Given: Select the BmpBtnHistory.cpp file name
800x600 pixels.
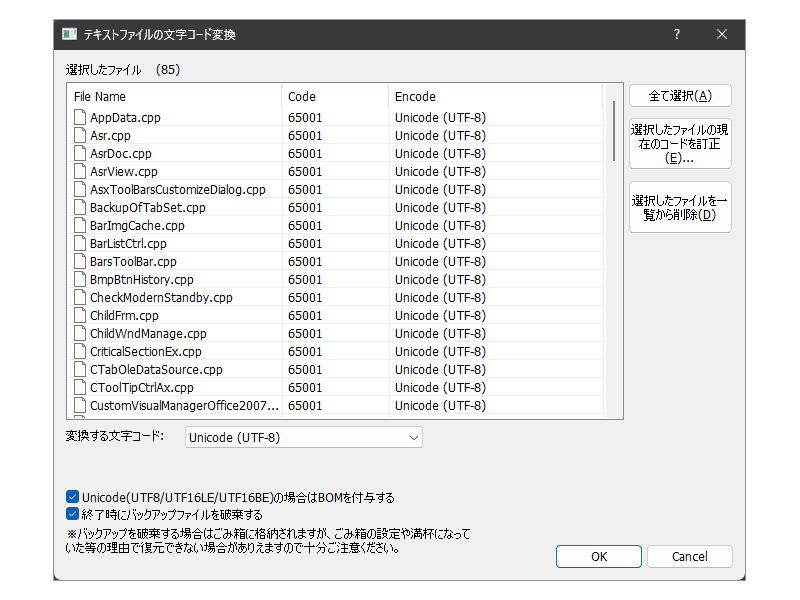Looking at the screenshot, I should coord(141,279).
